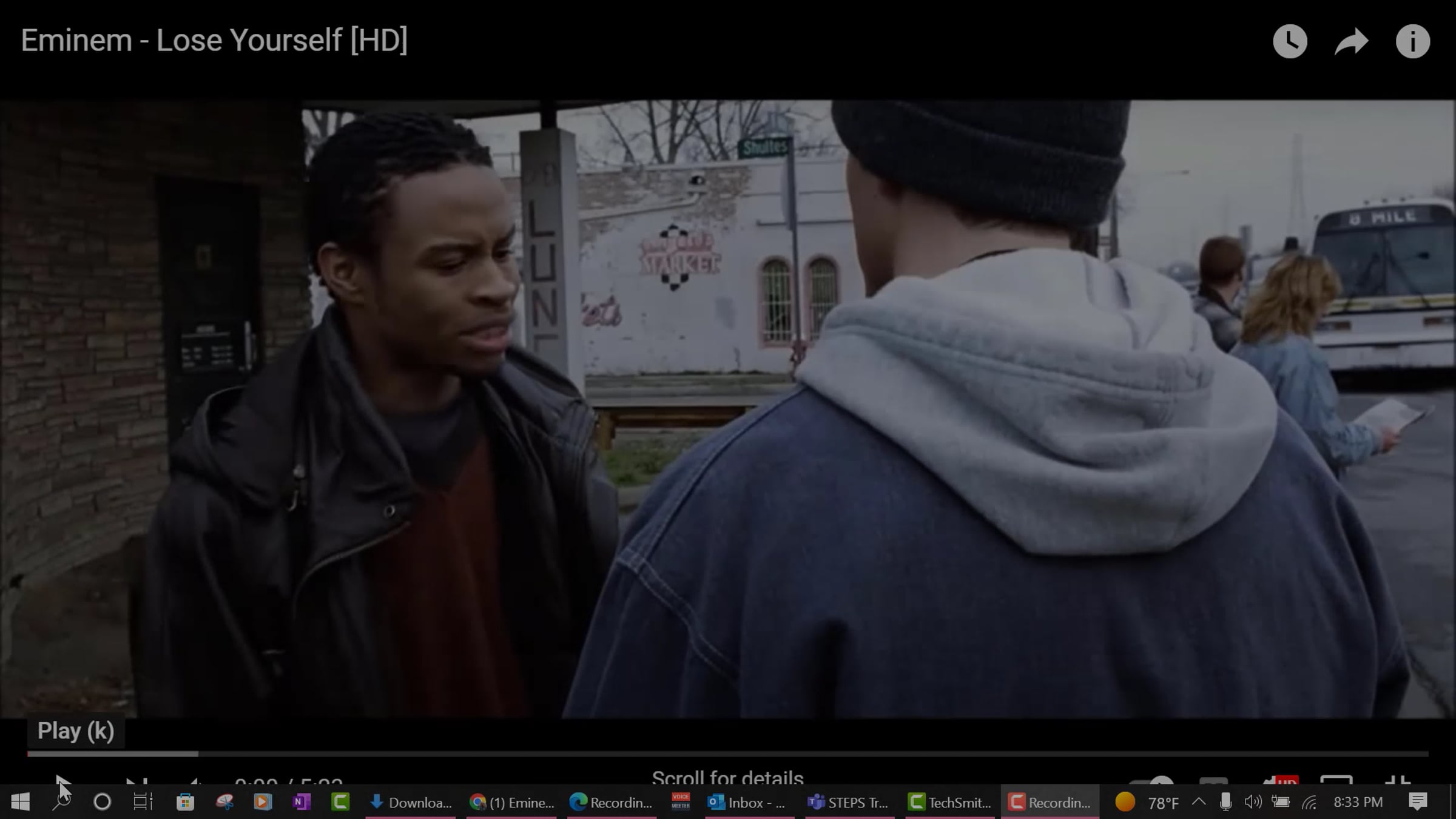1456x819 pixels.
Task: Open the video info cards icon
Action: 1412,41
